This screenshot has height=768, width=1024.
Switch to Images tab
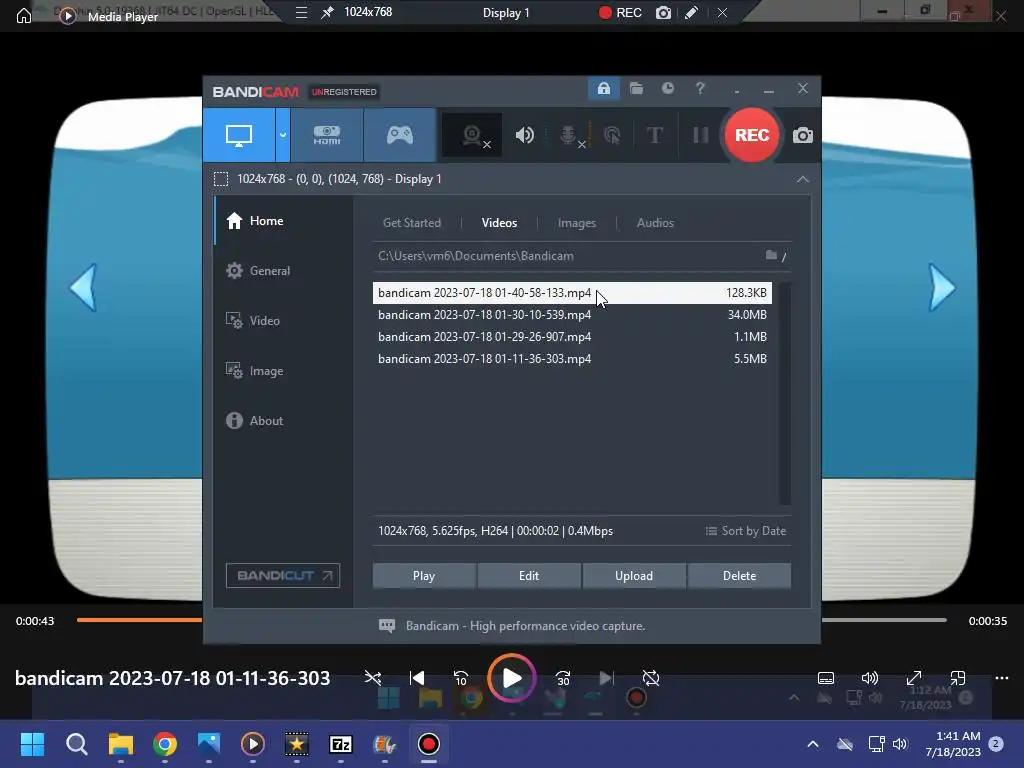pyautogui.click(x=577, y=223)
